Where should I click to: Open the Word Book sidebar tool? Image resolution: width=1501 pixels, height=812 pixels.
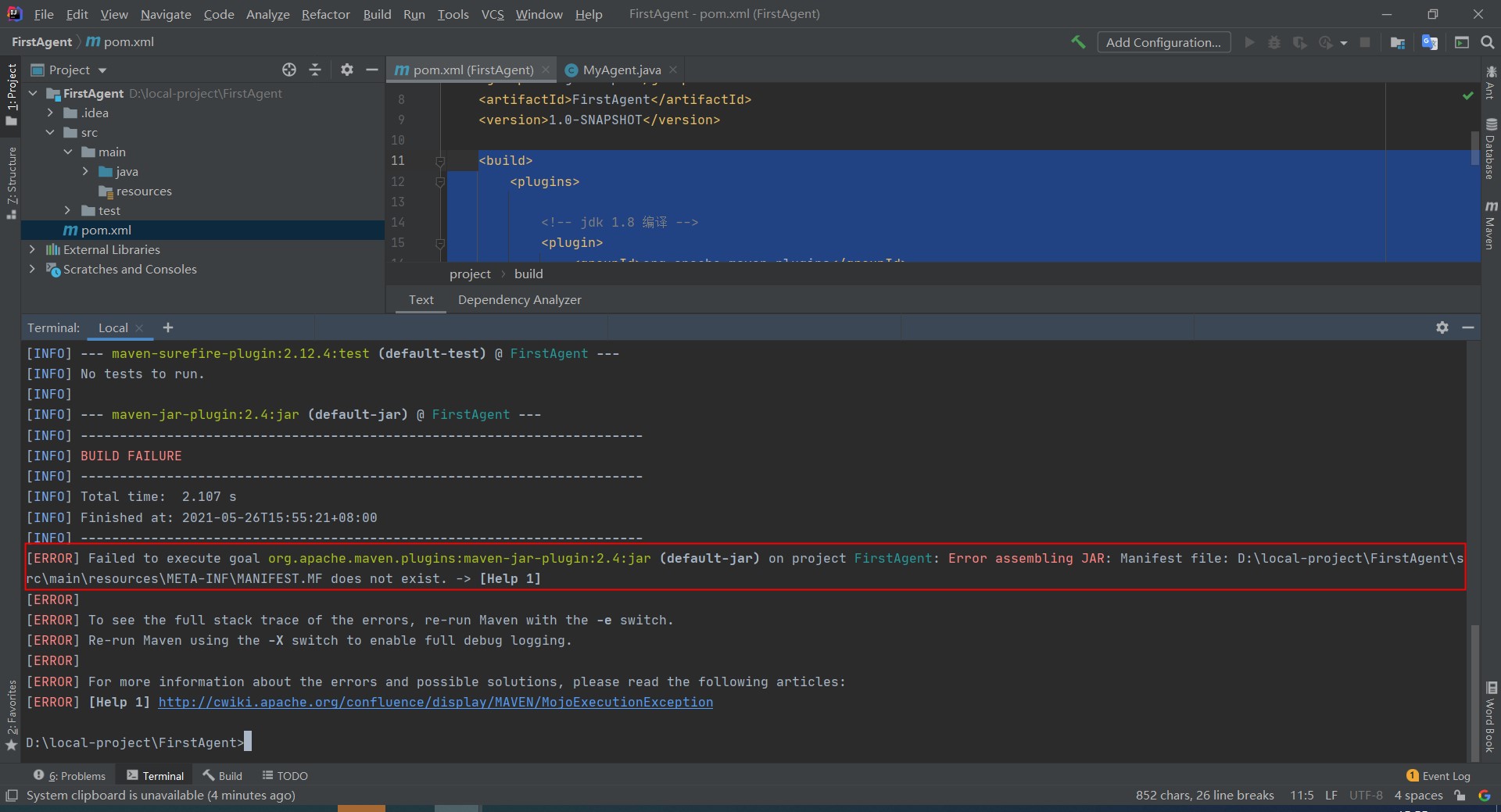[x=1491, y=717]
